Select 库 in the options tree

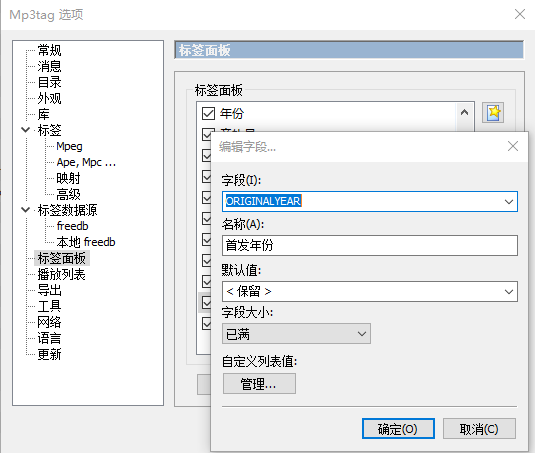(44, 114)
